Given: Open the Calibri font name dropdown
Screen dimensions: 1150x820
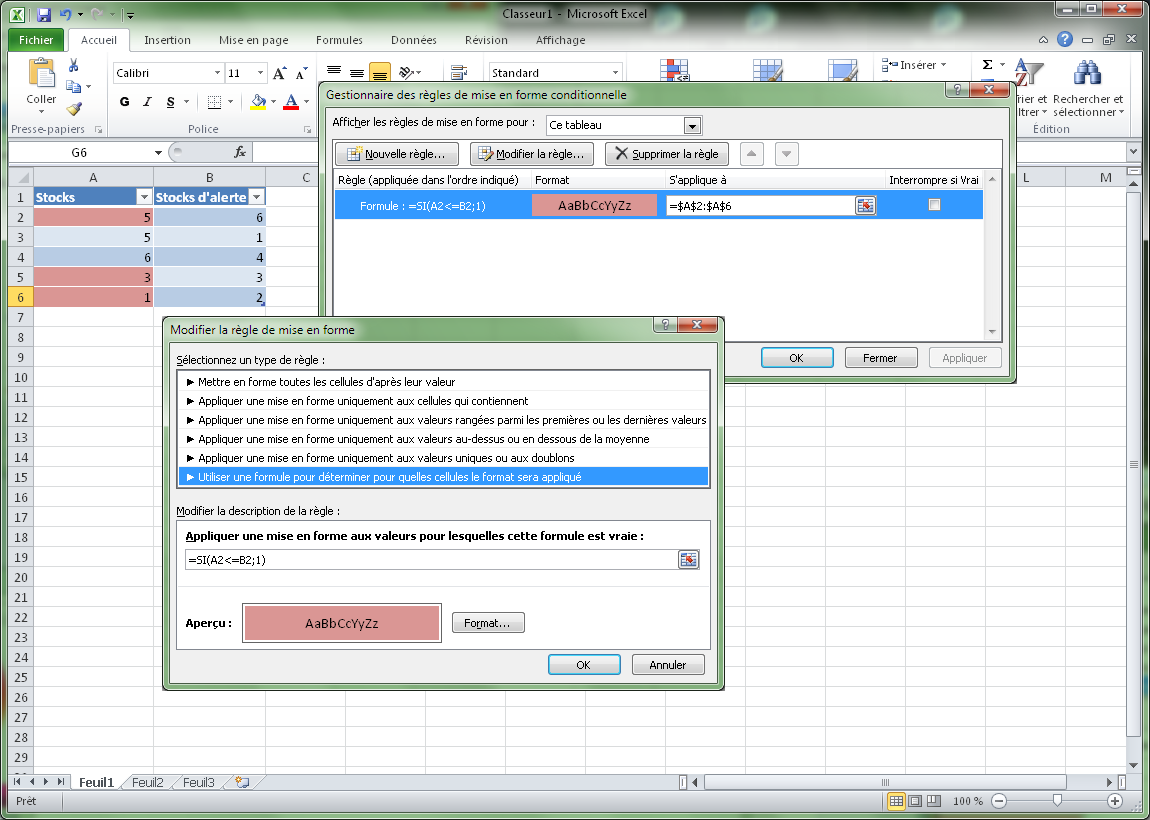Looking at the screenshot, I should pyautogui.click(x=217, y=73).
